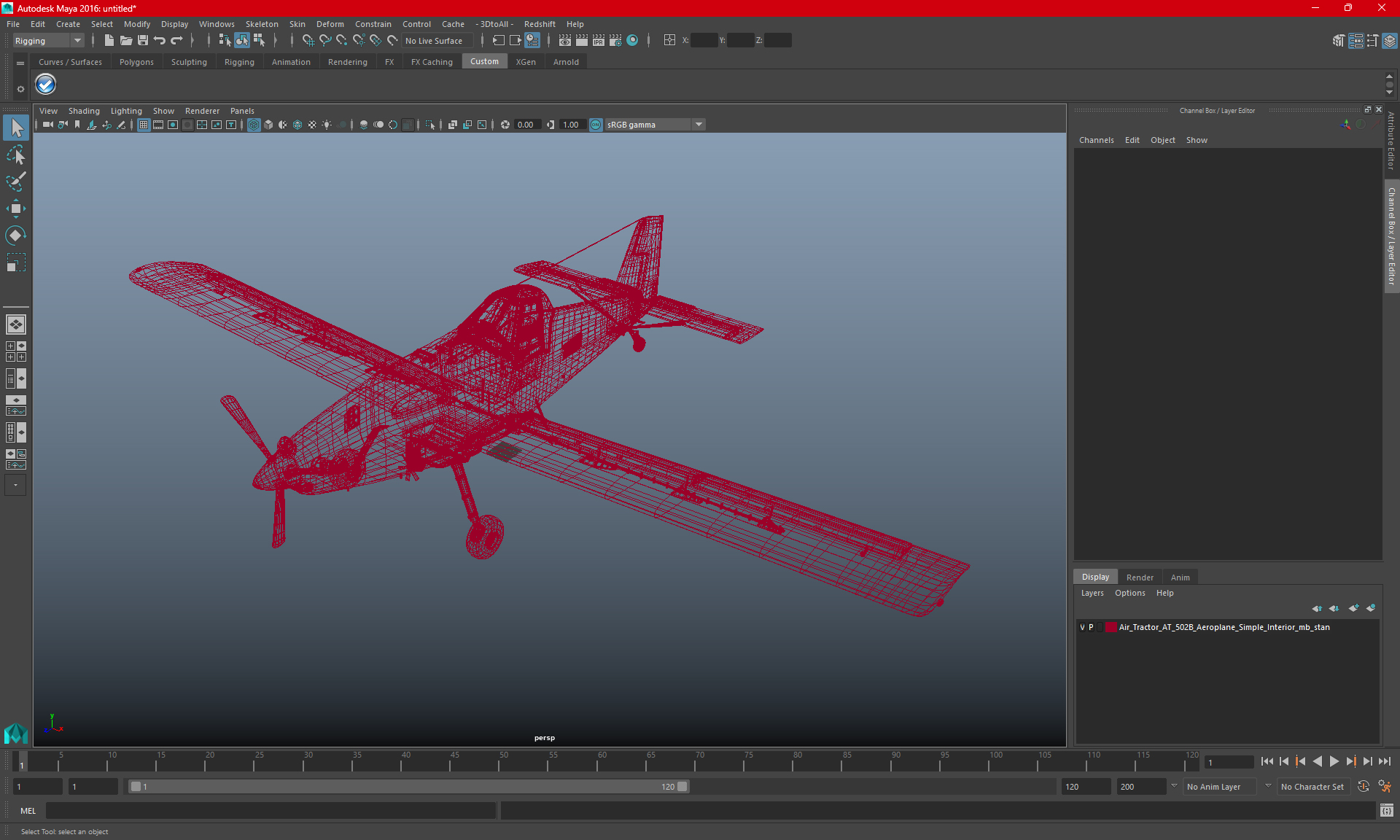Click blue checkmark shelf icon
The image size is (1400, 840).
click(45, 85)
